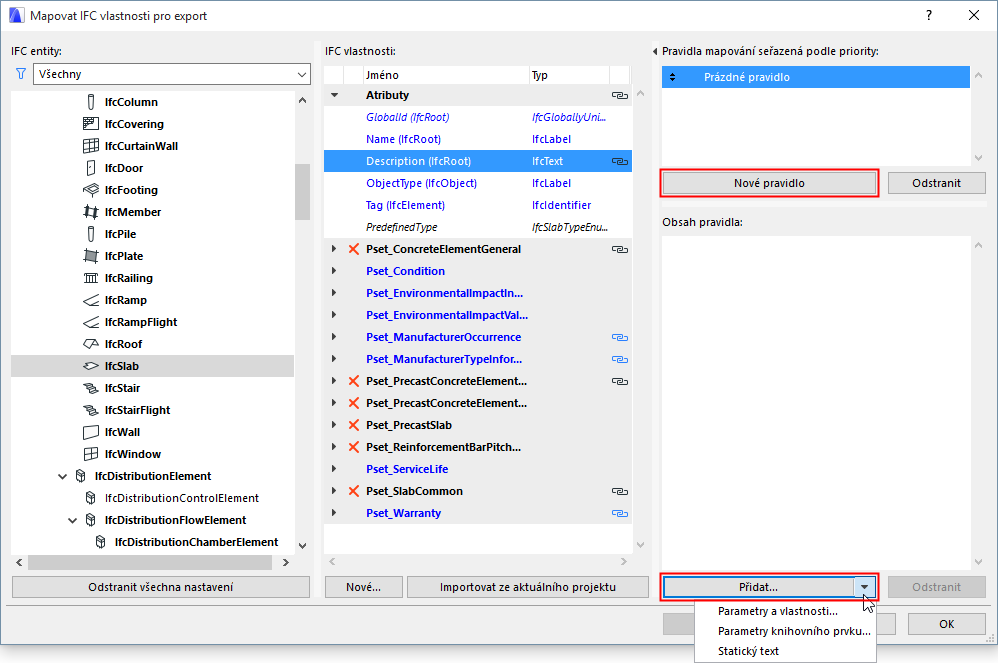This screenshot has width=998, height=663.
Task: Choose Statický text menu entry
Action: [748, 651]
